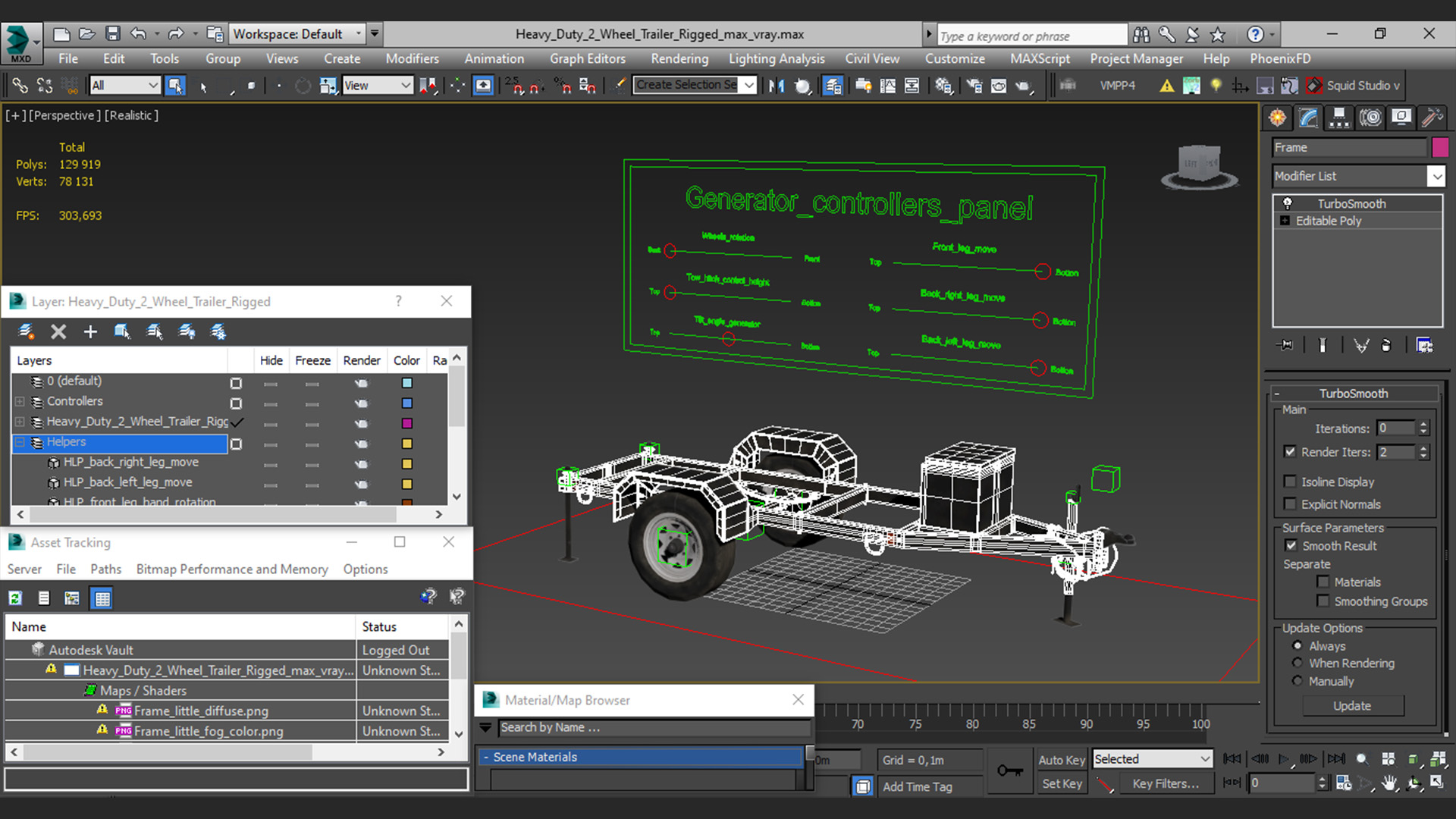Viewport: 1456px width, 819px height.
Task: Add a new layer with plus icon
Action: 90,331
